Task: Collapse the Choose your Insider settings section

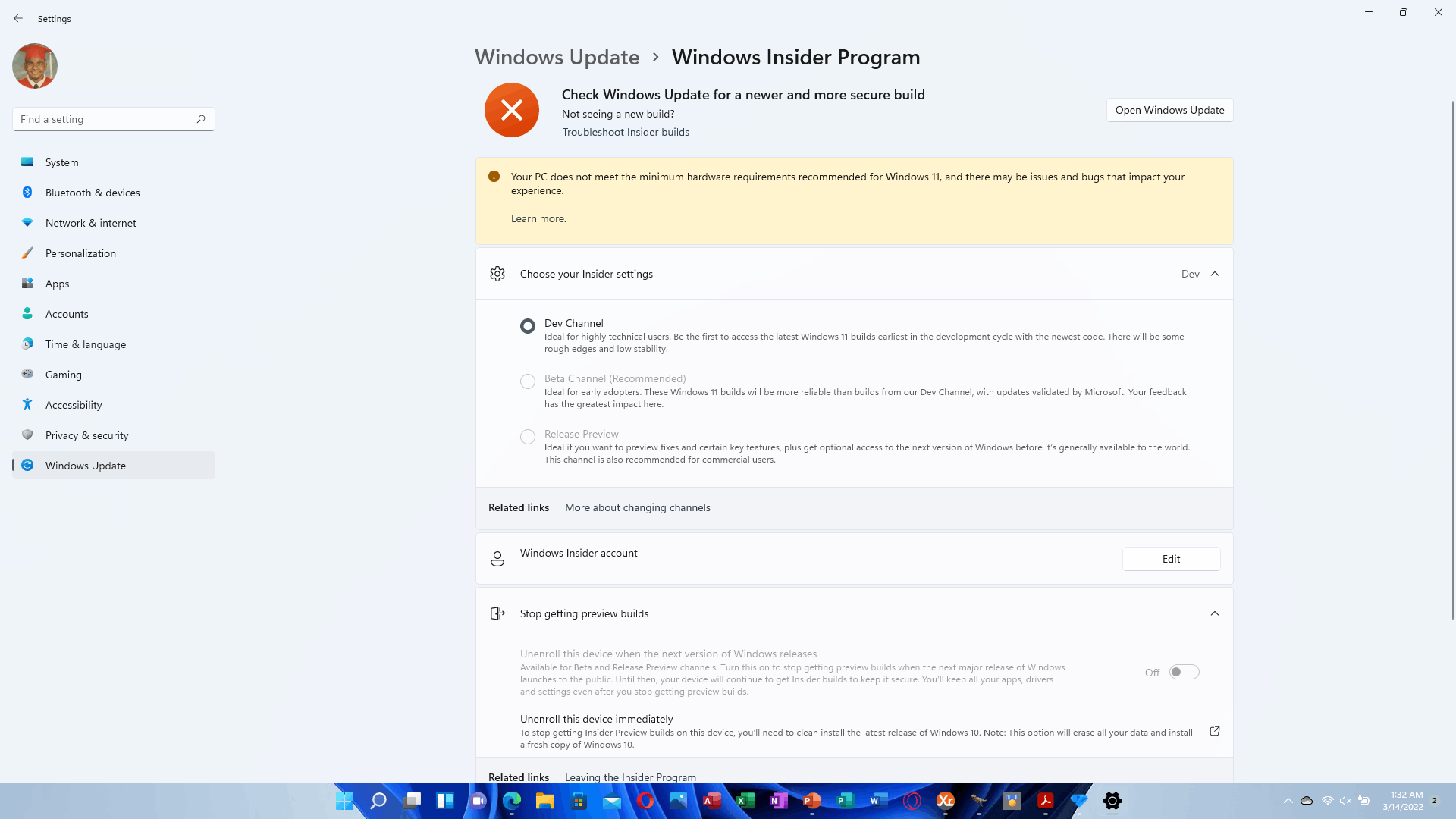Action: click(x=1214, y=274)
